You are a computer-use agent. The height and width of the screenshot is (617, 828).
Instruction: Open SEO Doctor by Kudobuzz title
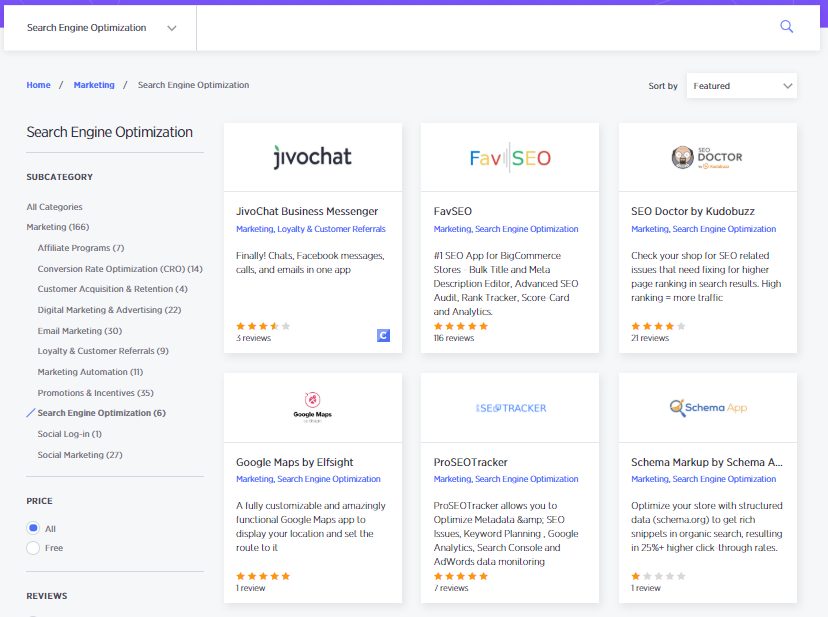pos(693,211)
